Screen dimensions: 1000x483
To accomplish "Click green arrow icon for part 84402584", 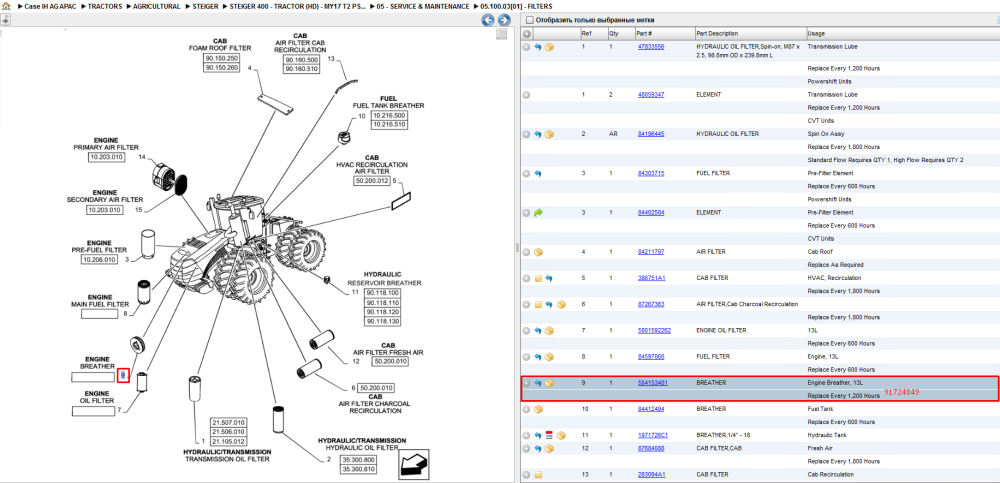I will click(538, 212).
